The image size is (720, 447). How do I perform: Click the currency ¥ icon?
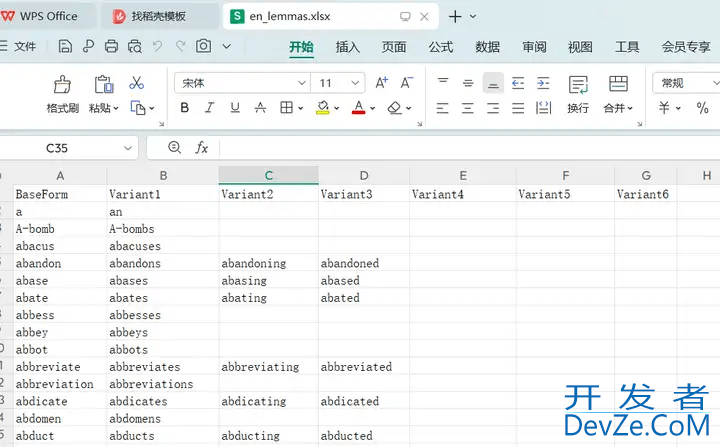[664, 108]
